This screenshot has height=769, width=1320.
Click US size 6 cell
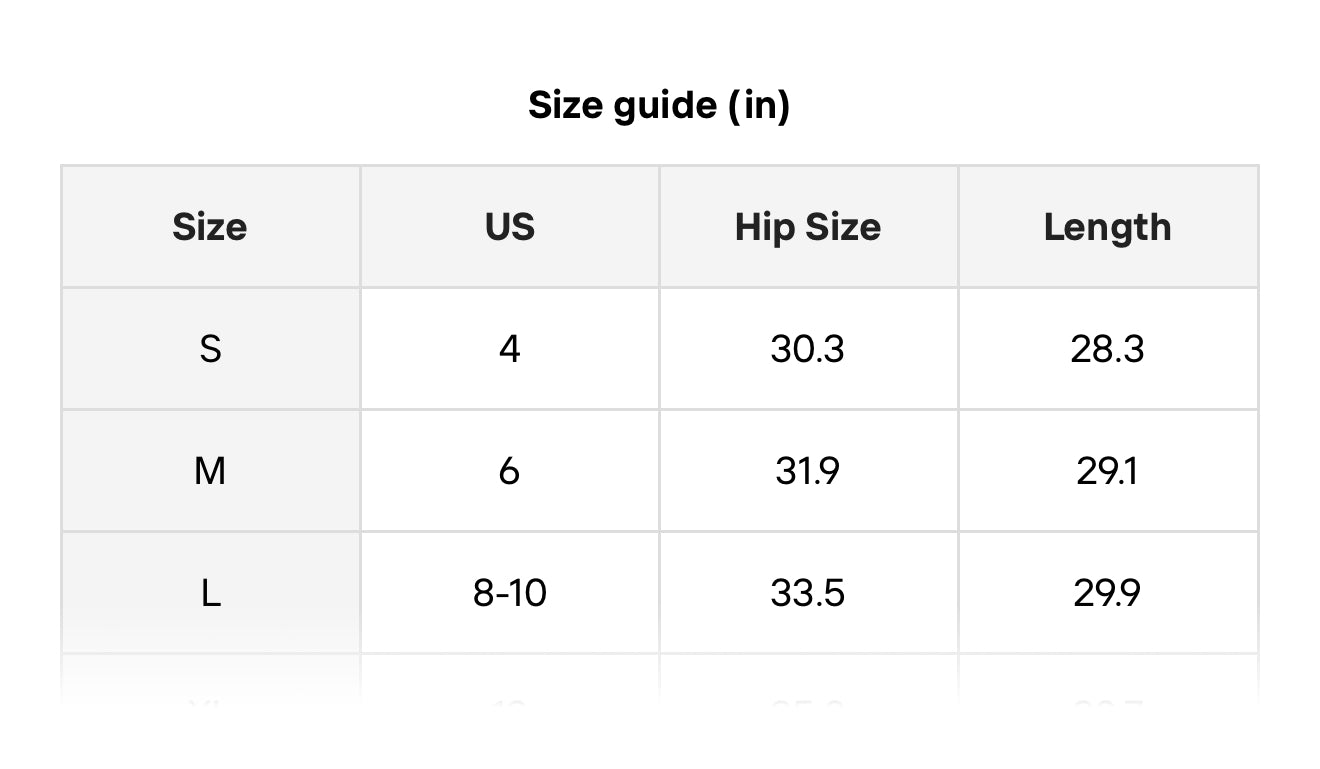(510, 470)
